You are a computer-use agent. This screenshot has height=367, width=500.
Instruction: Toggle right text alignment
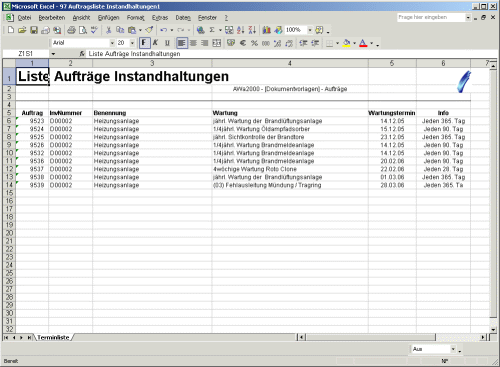pyautogui.click(x=205, y=43)
